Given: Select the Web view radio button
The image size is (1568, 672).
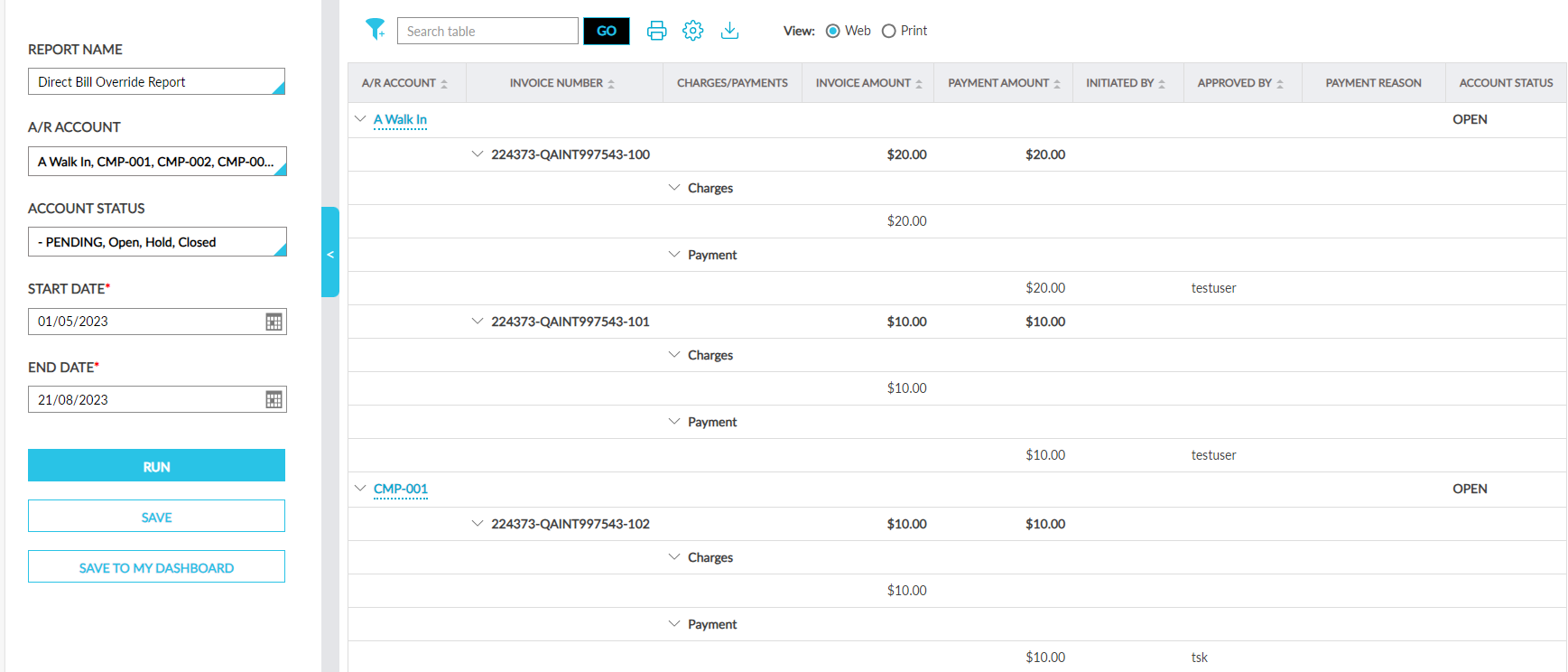Looking at the screenshot, I should pyautogui.click(x=832, y=31).
